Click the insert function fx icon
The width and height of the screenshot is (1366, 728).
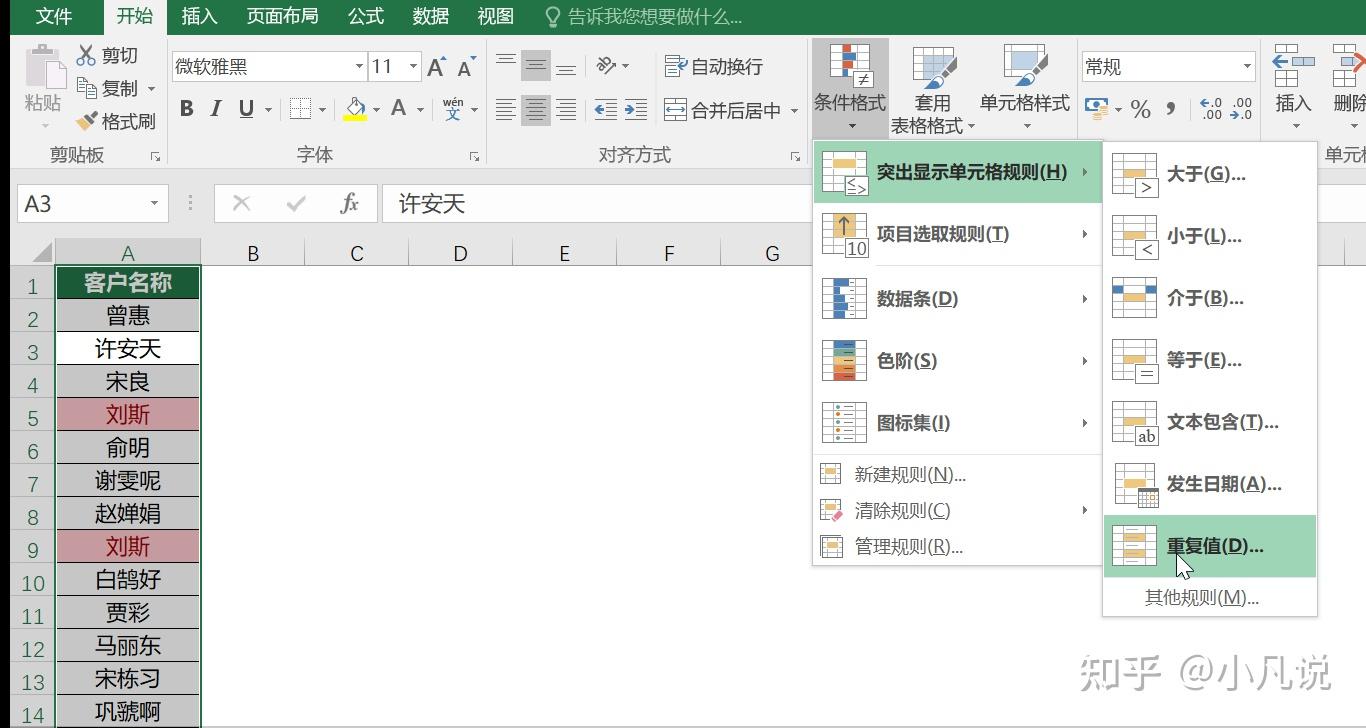click(349, 204)
